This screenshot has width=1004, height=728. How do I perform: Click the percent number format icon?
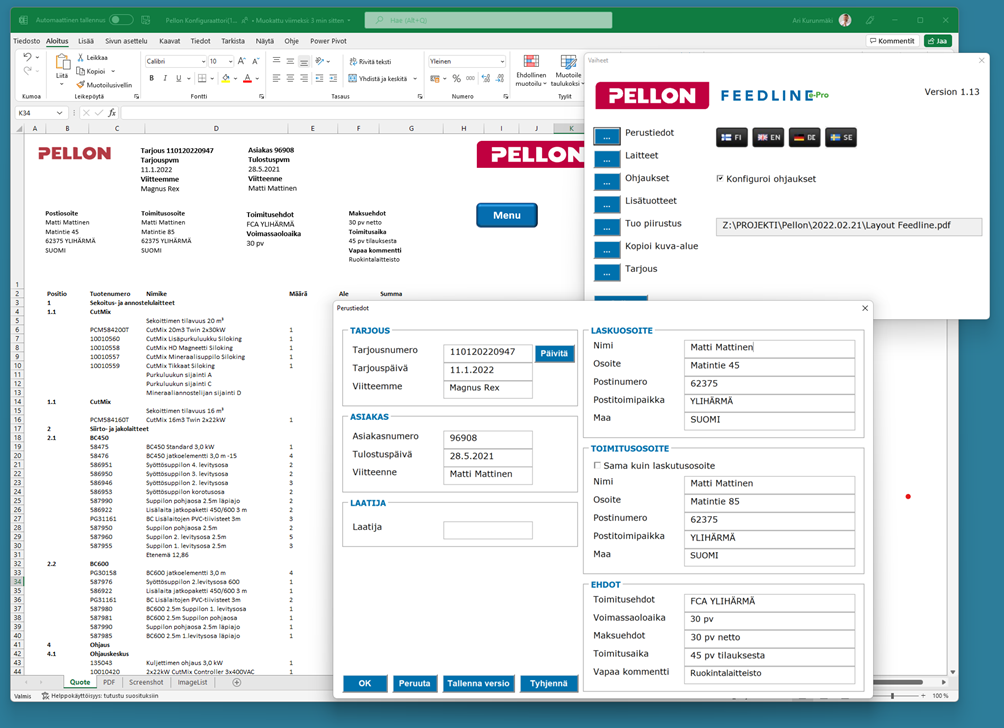coord(456,79)
